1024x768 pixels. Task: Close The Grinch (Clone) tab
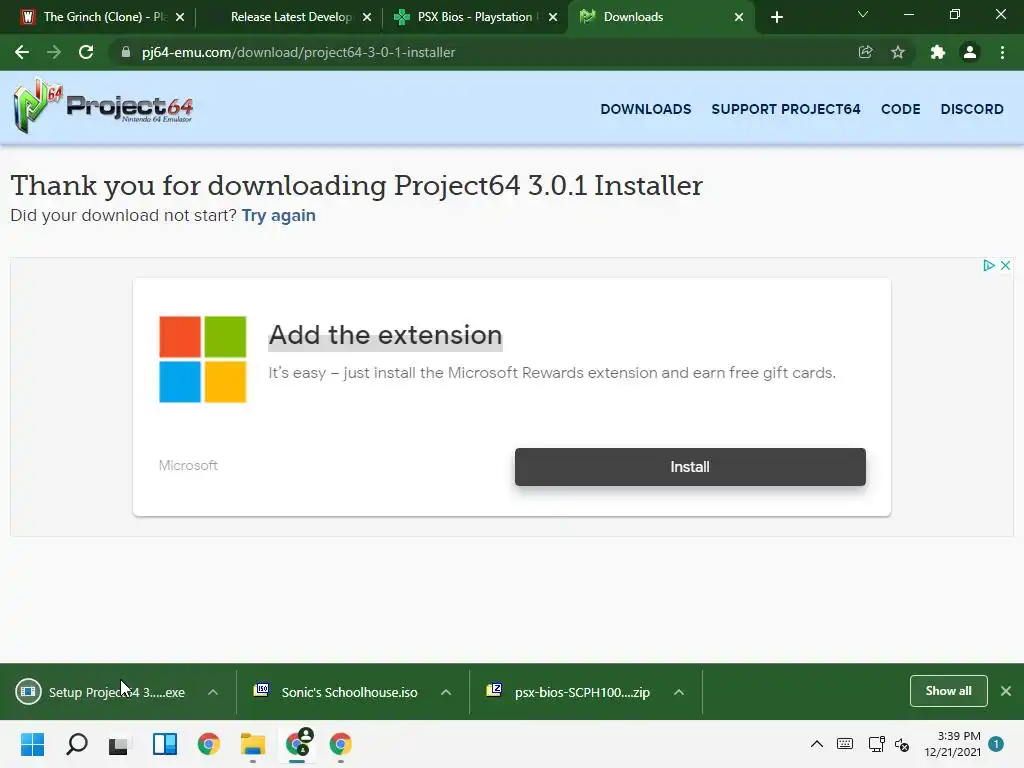click(180, 17)
